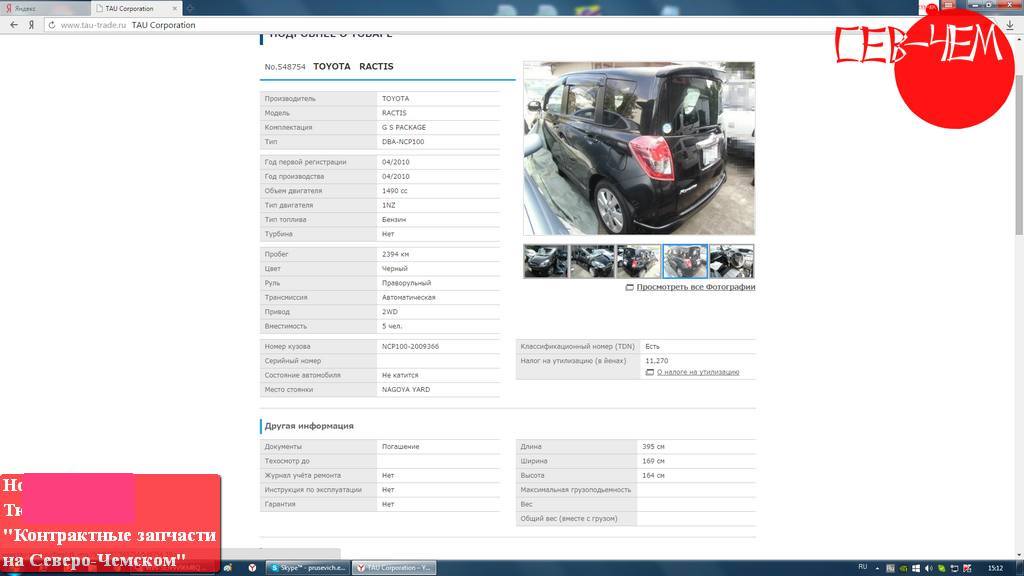Click label 'Классификационный номер (TDN)'

pyautogui.click(x=577, y=346)
